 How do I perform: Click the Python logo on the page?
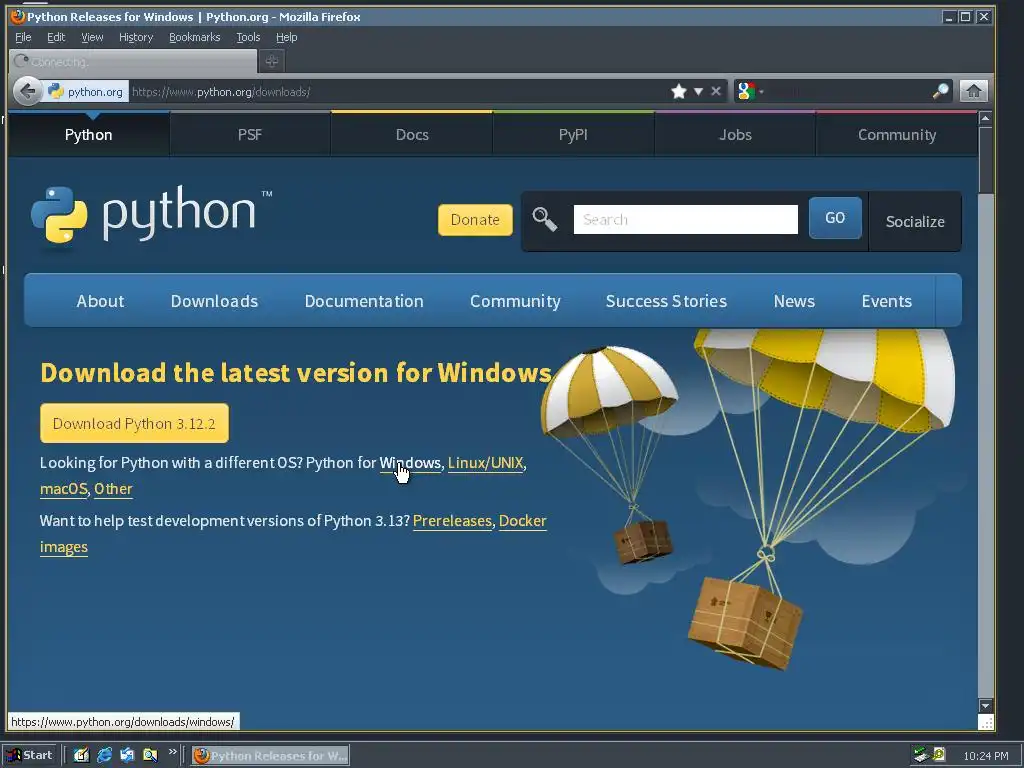(152, 215)
